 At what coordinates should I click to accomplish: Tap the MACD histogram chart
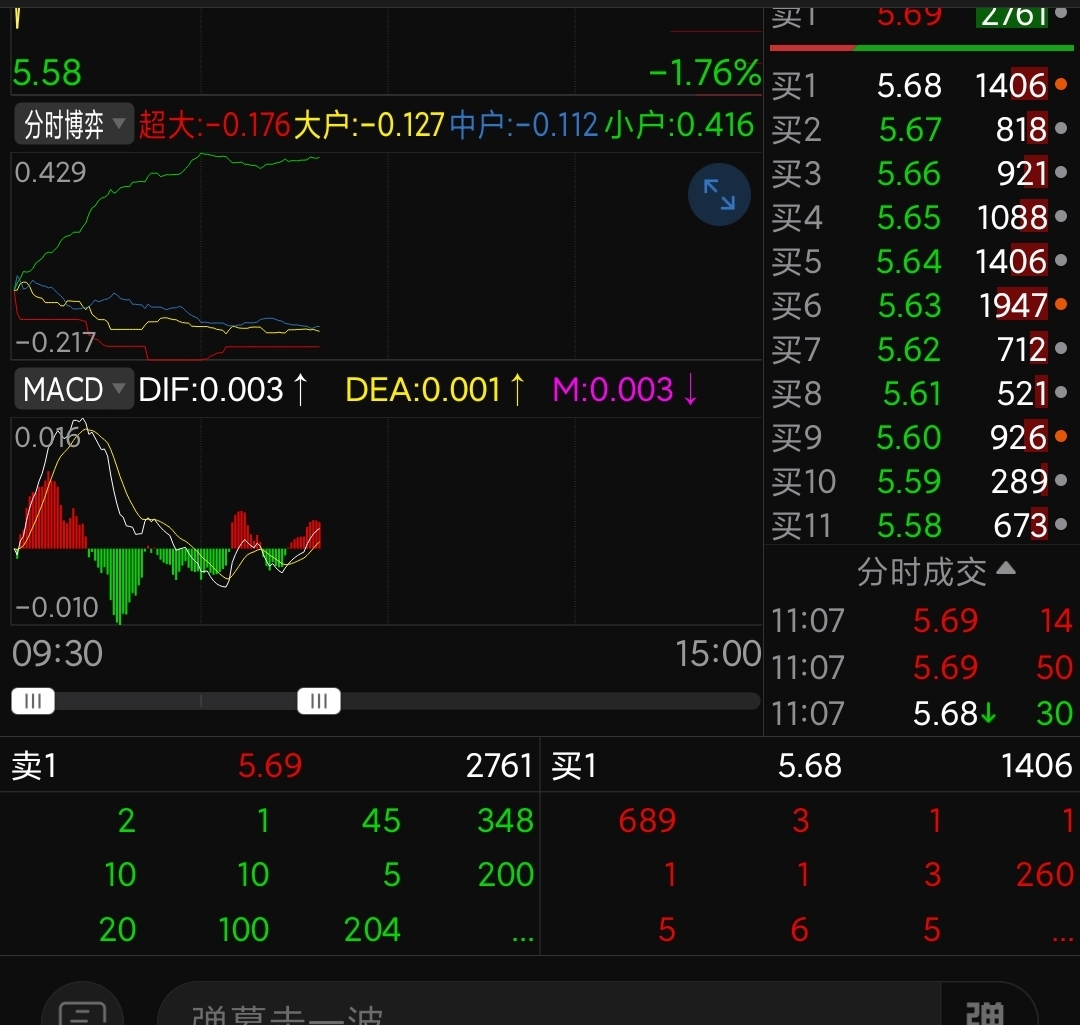[x=386, y=521]
